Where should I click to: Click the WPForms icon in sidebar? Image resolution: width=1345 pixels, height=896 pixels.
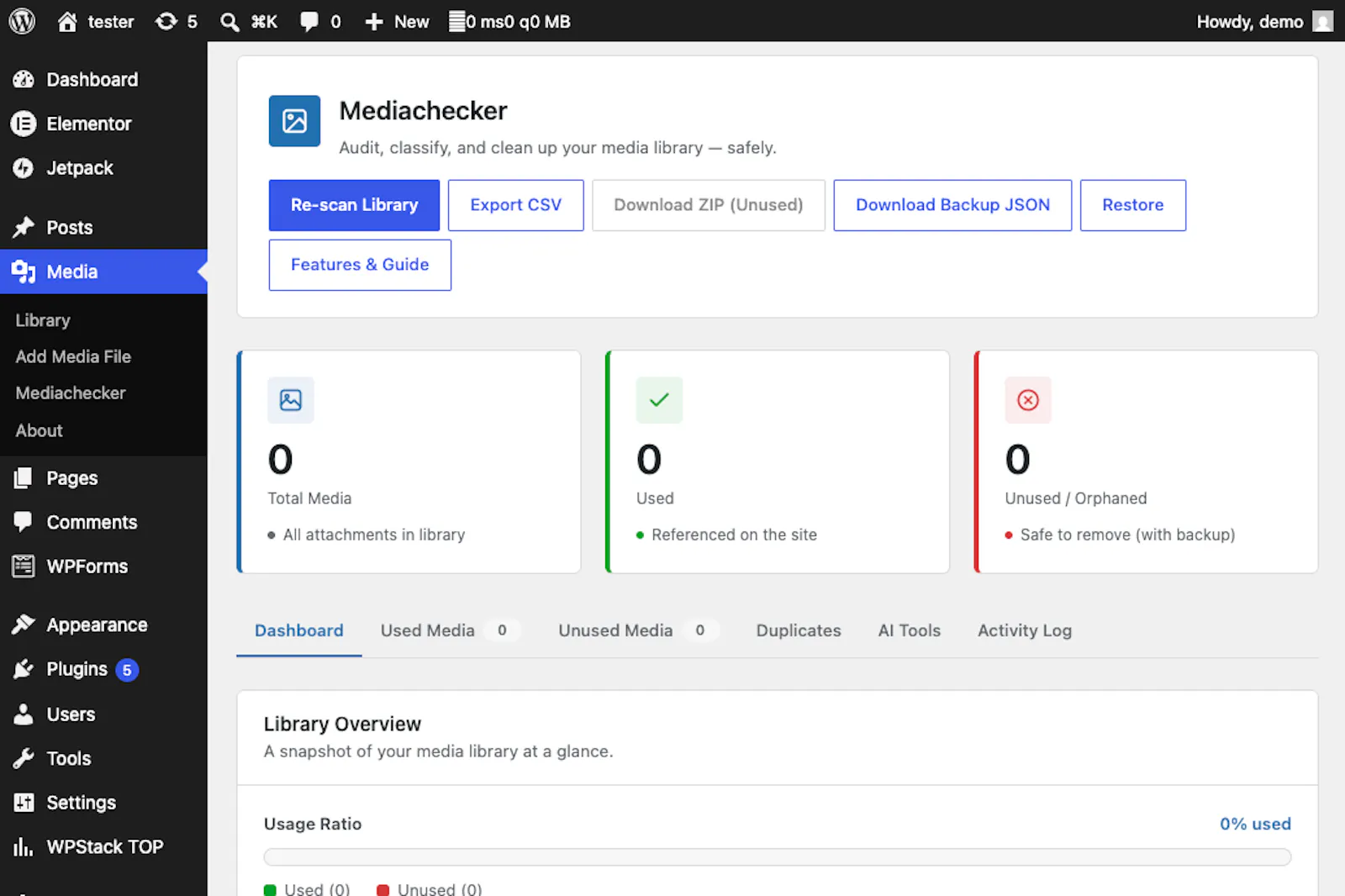(24, 567)
